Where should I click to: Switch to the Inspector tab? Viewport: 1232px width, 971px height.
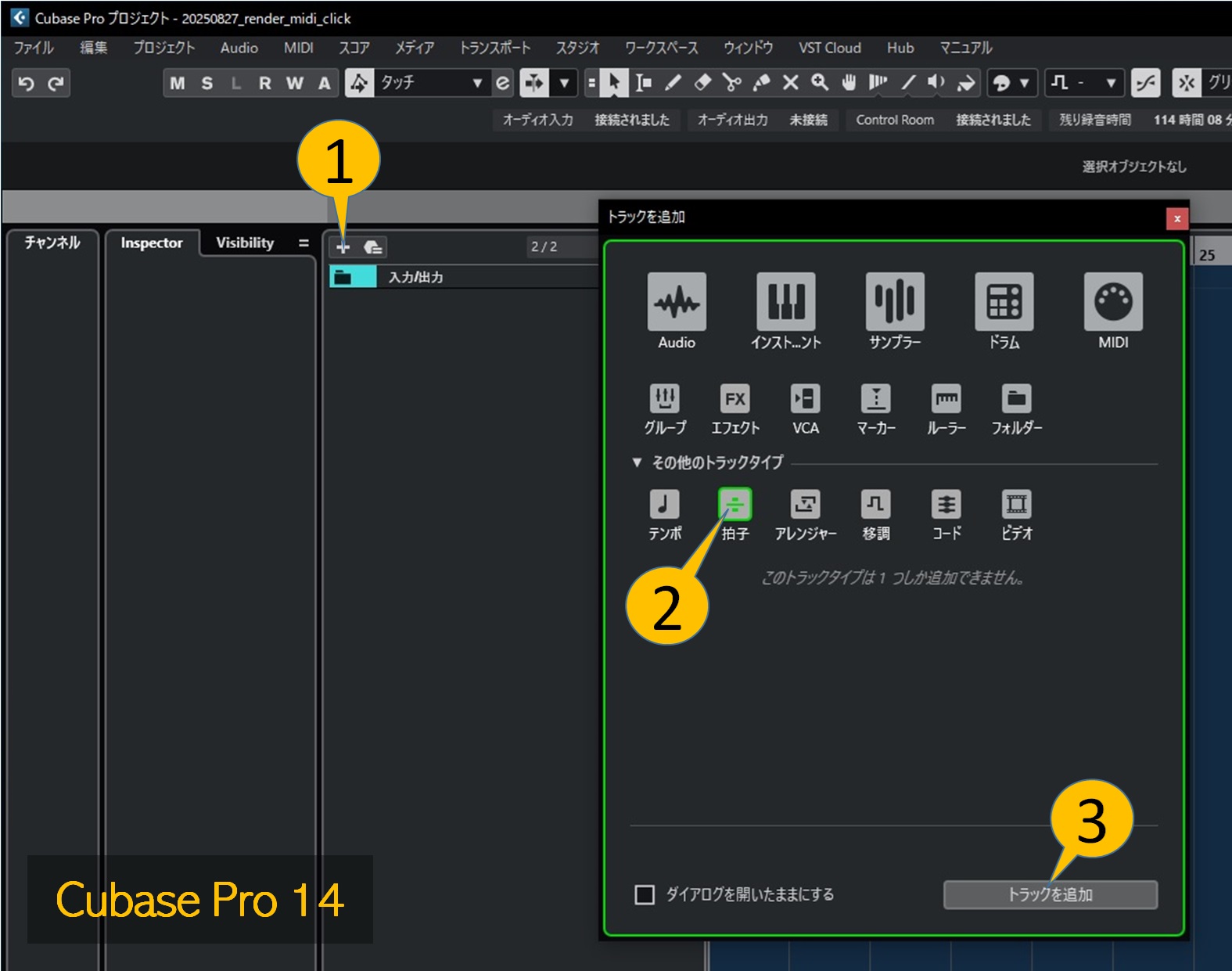click(x=152, y=243)
